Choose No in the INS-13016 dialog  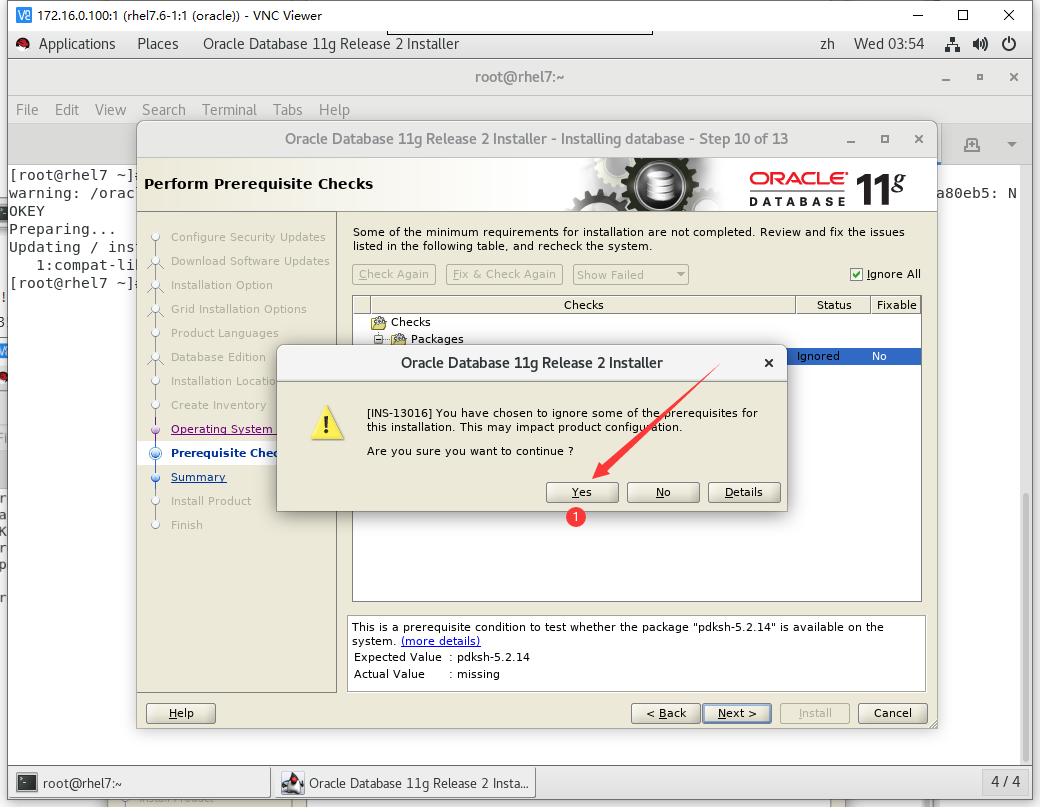[x=663, y=492]
